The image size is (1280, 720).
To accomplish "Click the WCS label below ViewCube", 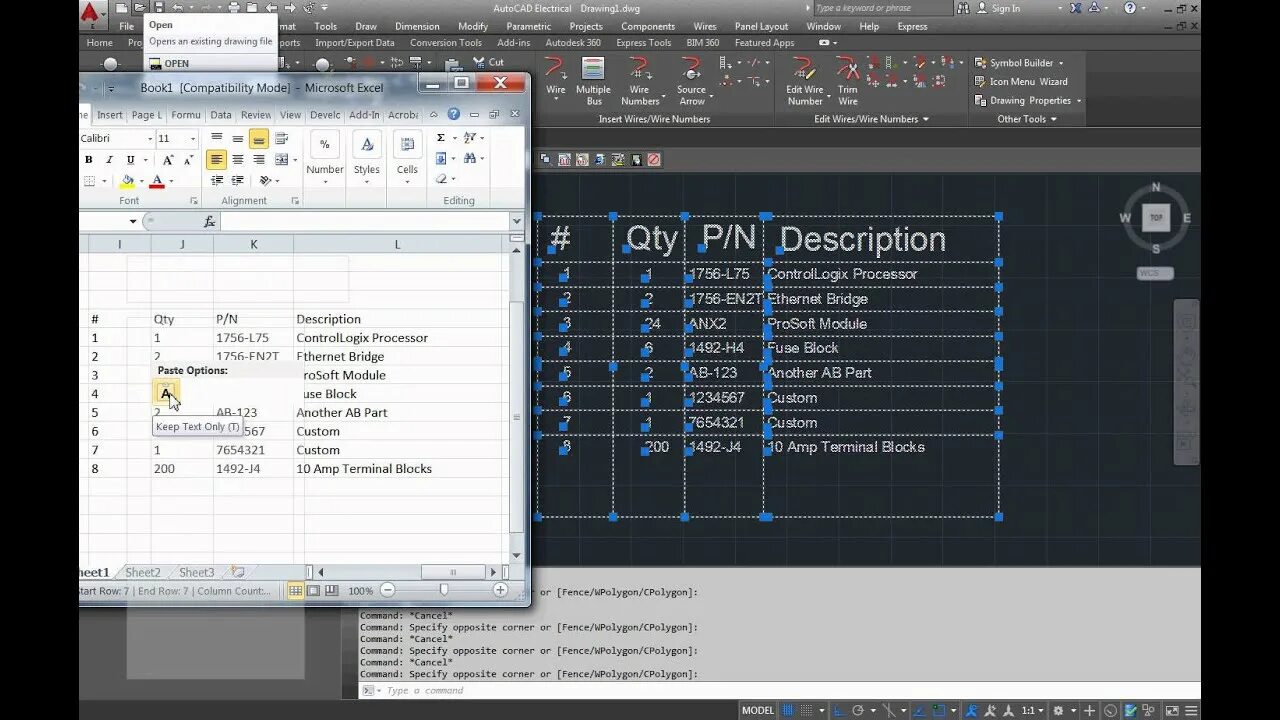I will coord(1155,273).
